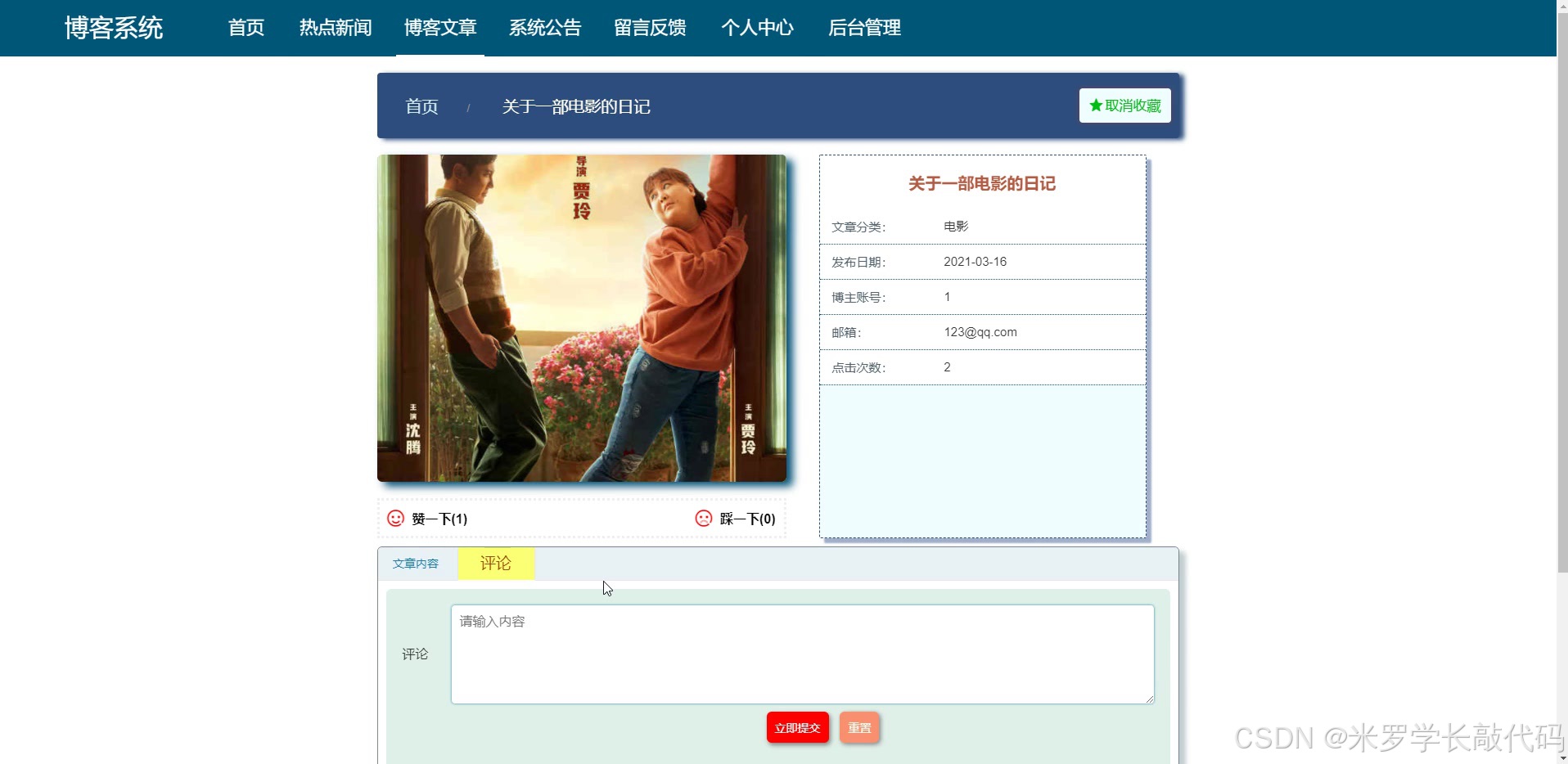Switch to the 文章内容 tab
The height and width of the screenshot is (764, 1568).
[416, 564]
